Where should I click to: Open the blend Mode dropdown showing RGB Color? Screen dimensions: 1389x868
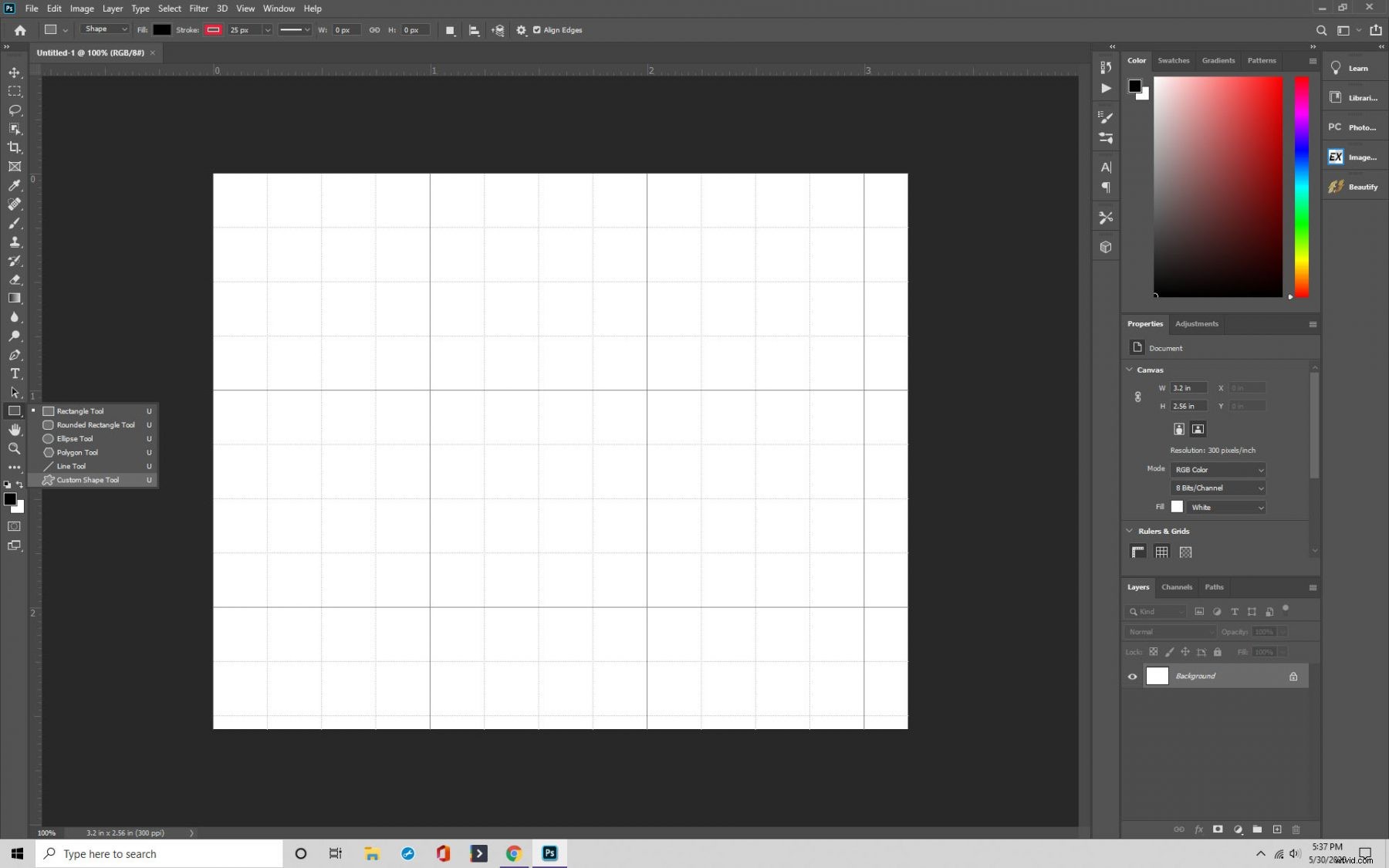1218,469
